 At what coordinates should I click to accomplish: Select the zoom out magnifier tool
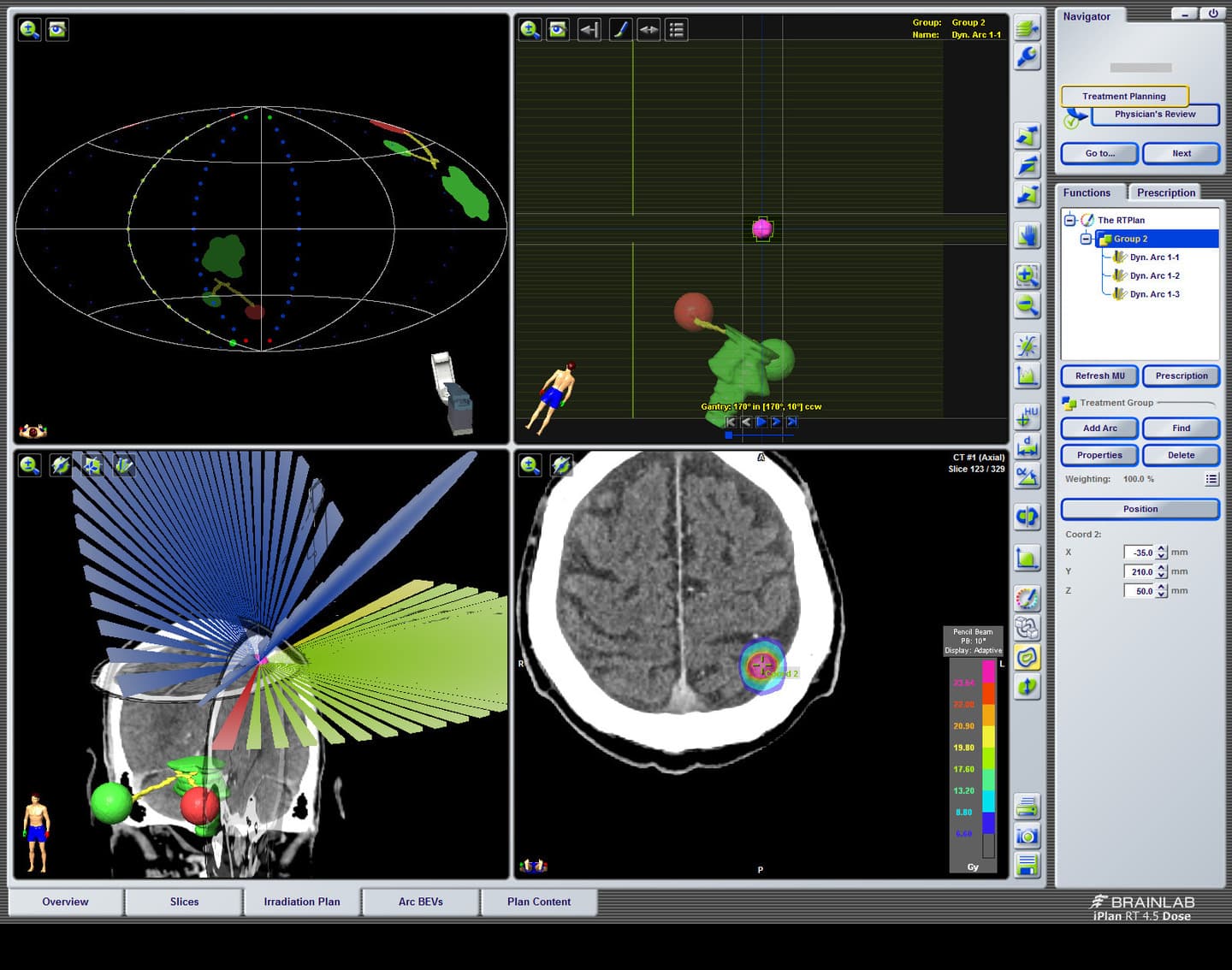point(1027,305)
